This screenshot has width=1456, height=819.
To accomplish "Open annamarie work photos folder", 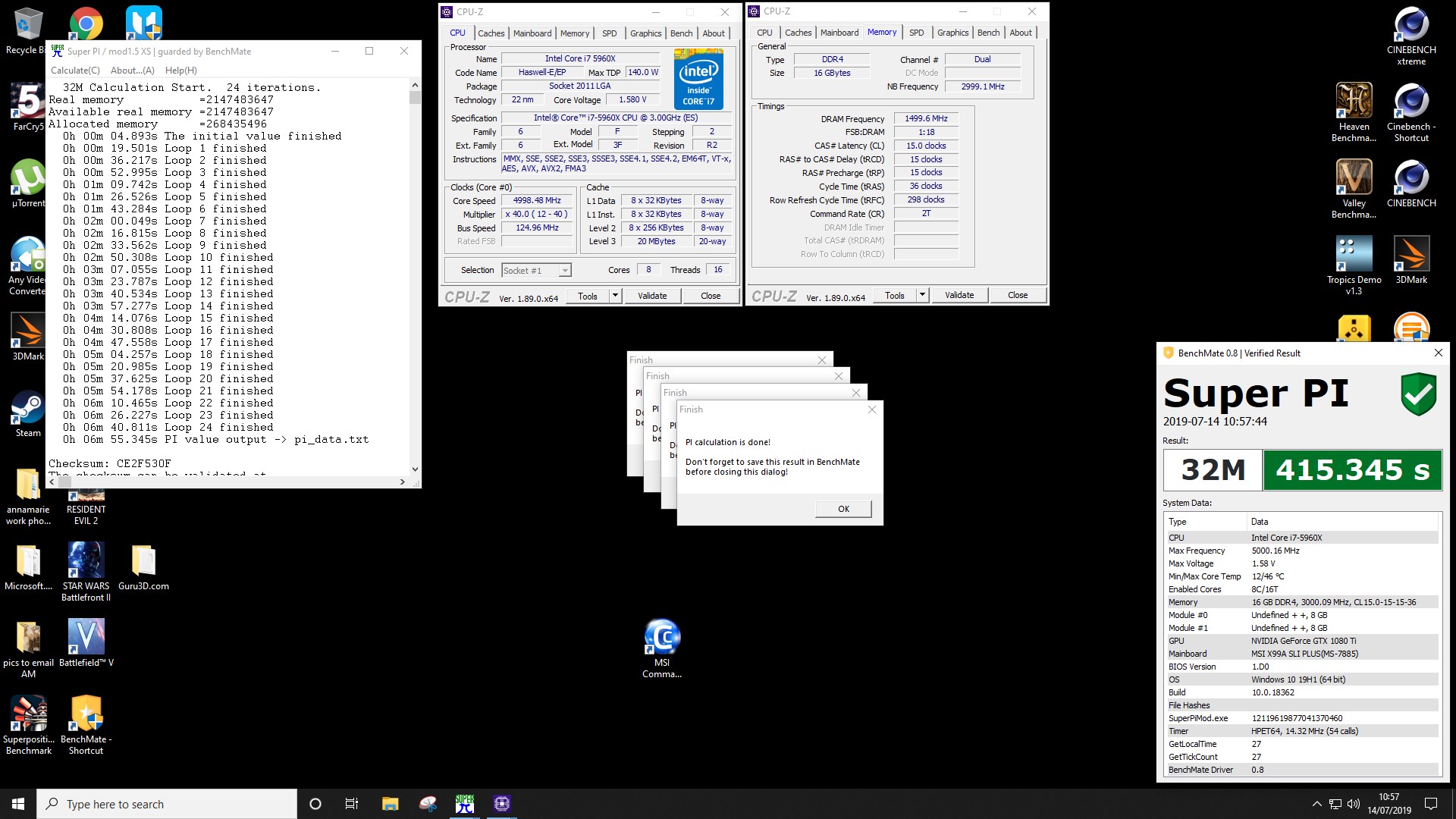I will point(28,497).
